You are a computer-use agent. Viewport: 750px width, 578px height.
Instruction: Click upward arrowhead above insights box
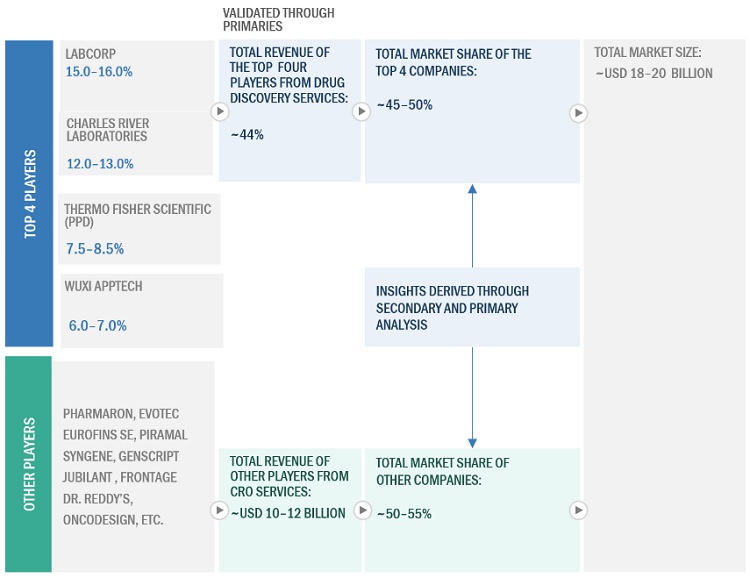pyautogui.click(x=472, y=189)
